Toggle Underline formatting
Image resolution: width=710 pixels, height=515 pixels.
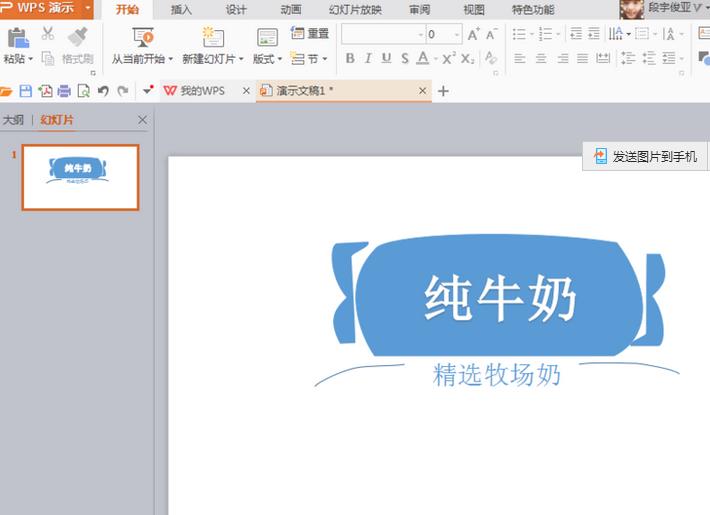click(386, 59)
